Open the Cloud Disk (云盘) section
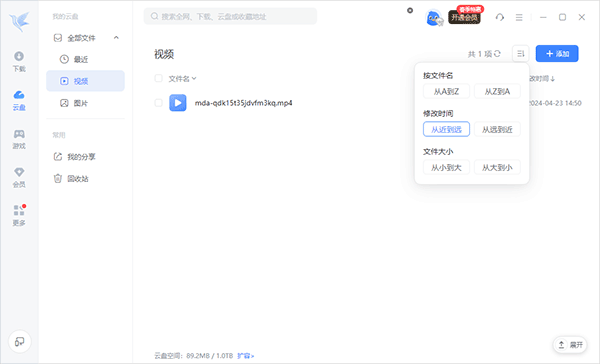Screen dimensions: 600x364 point(19,100)
